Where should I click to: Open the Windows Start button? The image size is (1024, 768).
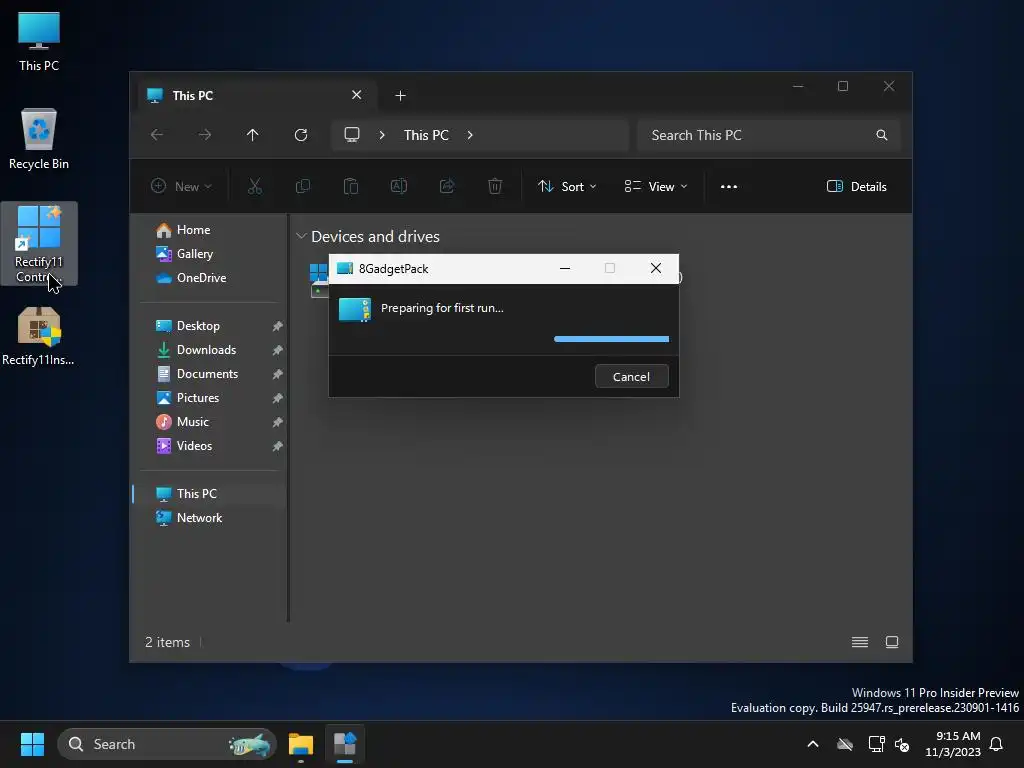click(x=32, y=744)
